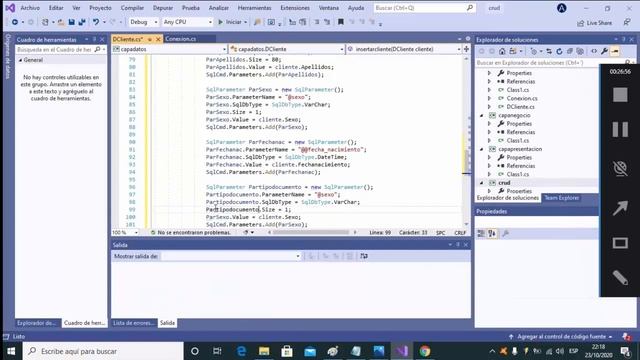Open Properties wrench icon in Solution Explorer toolbar

coord(604,51)
